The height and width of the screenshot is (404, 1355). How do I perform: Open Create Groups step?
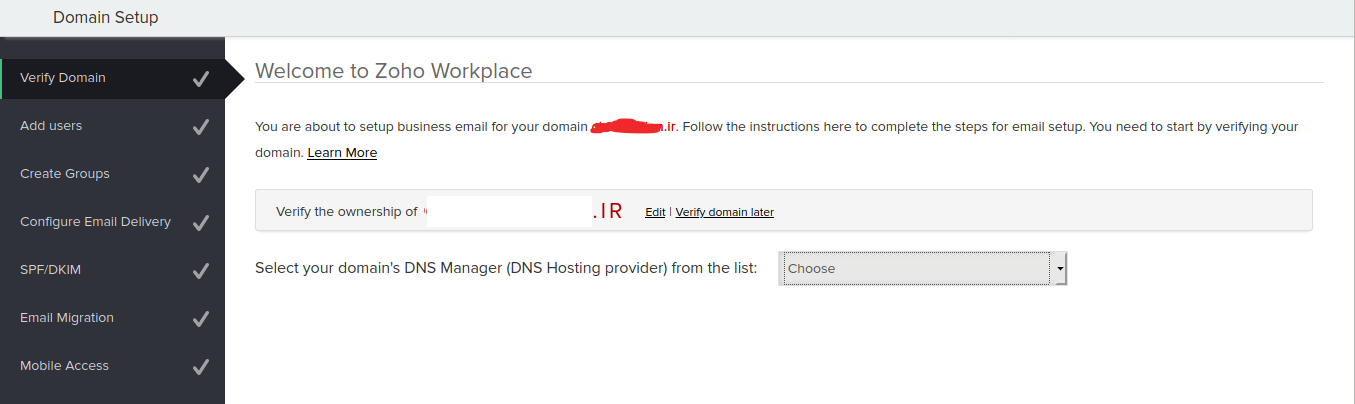pyautogui.click(x=65, y=174)
